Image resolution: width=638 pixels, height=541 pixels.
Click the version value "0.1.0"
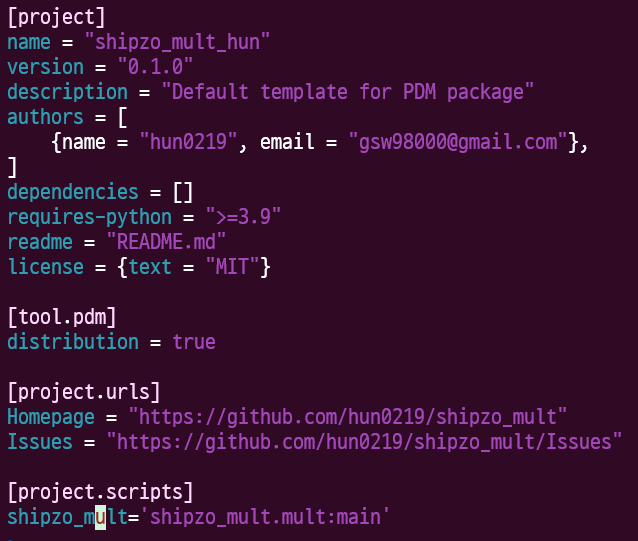tap(155, 67)
